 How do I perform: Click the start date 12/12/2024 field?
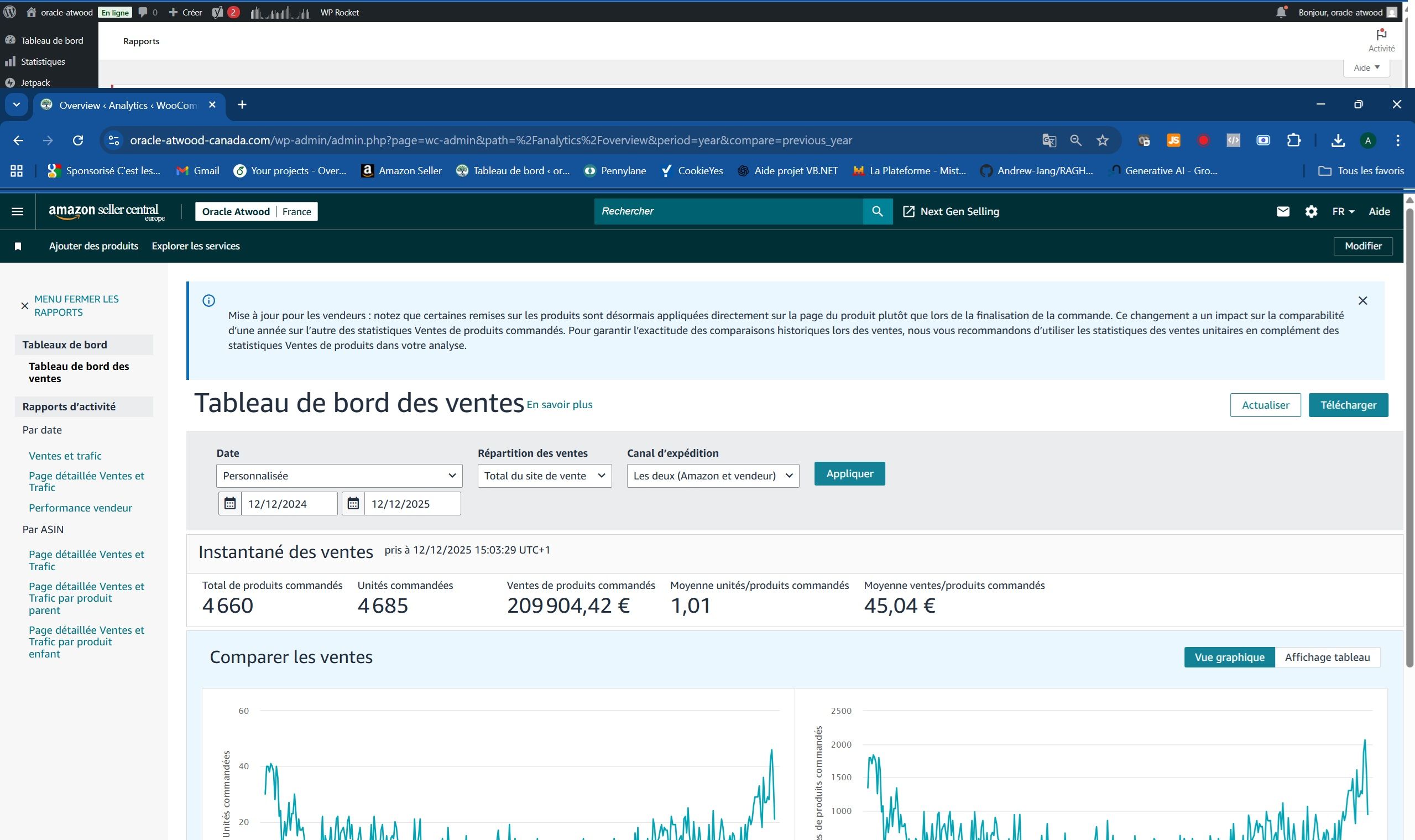[x=289, y=504]
